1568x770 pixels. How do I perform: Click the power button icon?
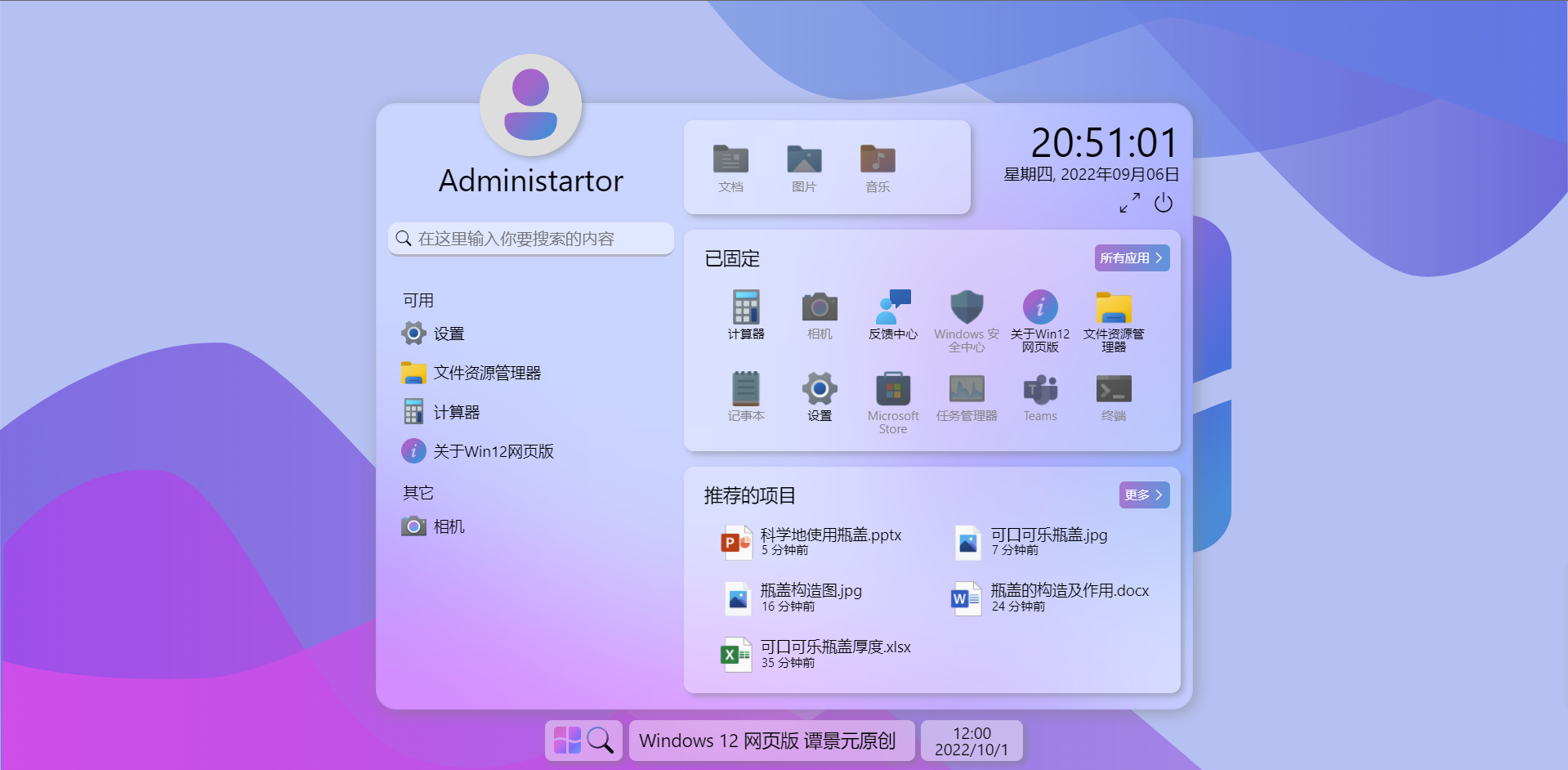1164,203
